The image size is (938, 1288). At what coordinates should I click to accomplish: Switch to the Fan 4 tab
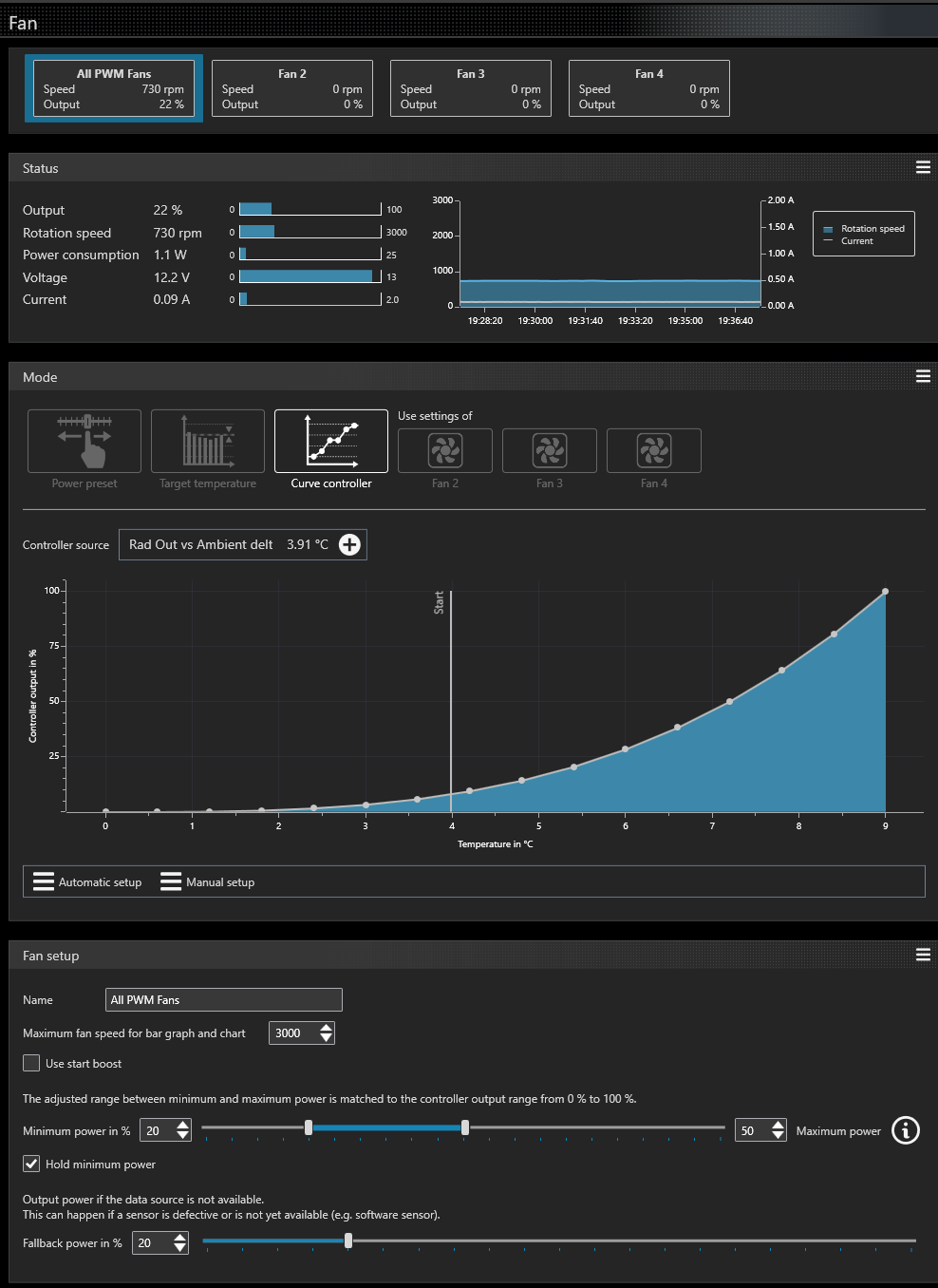(x=649, y=88)
